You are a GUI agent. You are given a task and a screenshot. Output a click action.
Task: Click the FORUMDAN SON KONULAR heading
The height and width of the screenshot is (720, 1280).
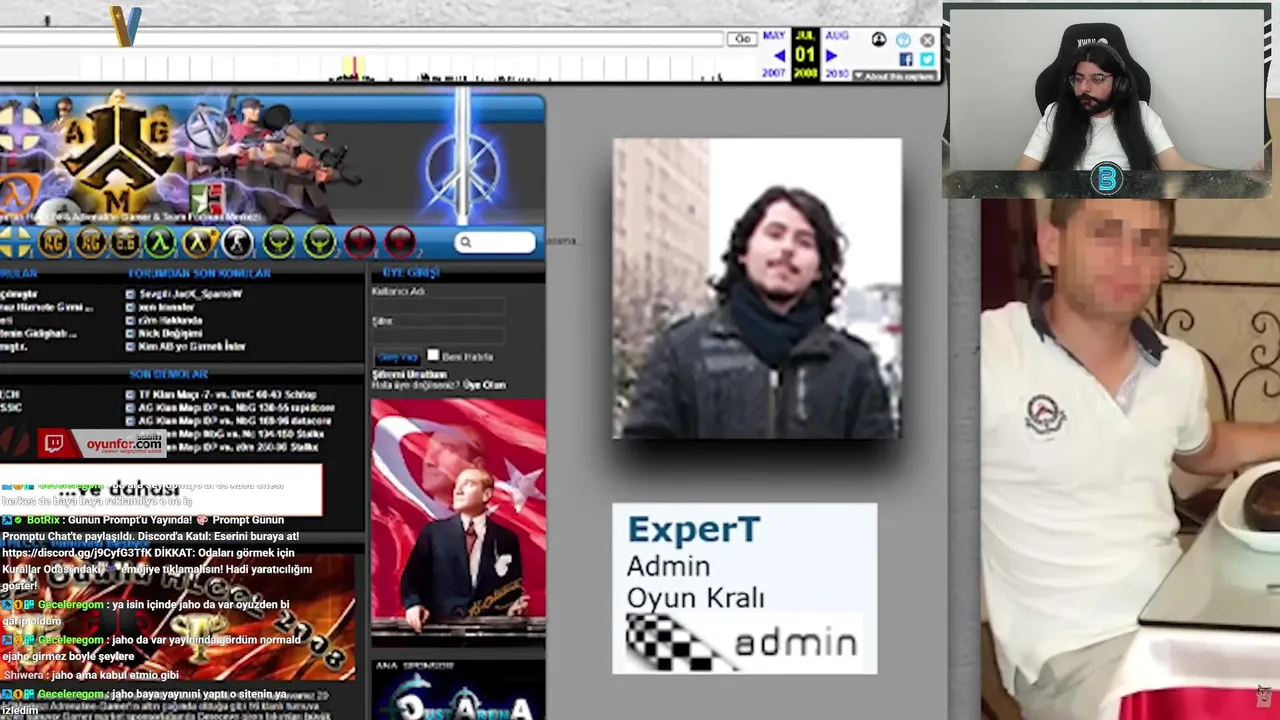(199, 273)
